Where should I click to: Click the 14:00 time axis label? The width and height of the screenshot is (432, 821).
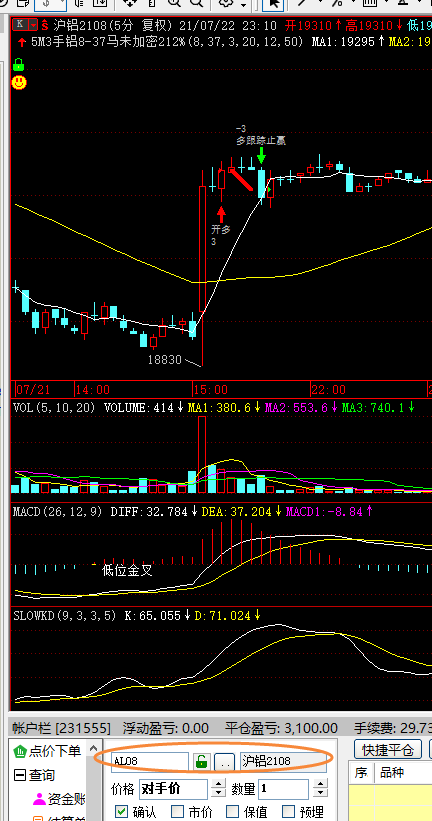(93, 390)
